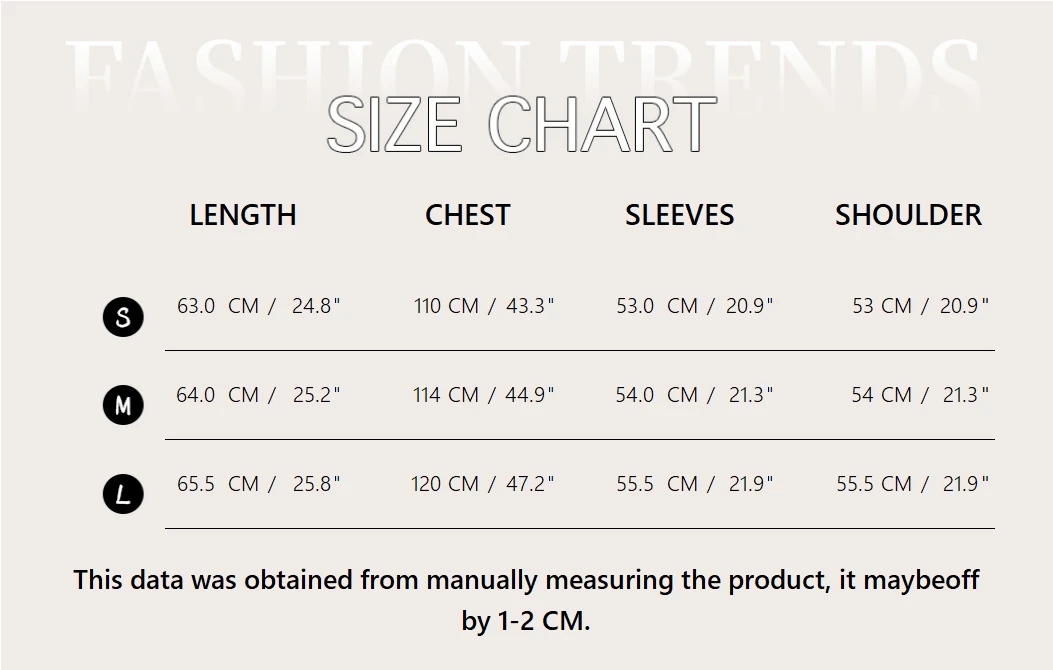Click the SHOULDER column header

908,214
